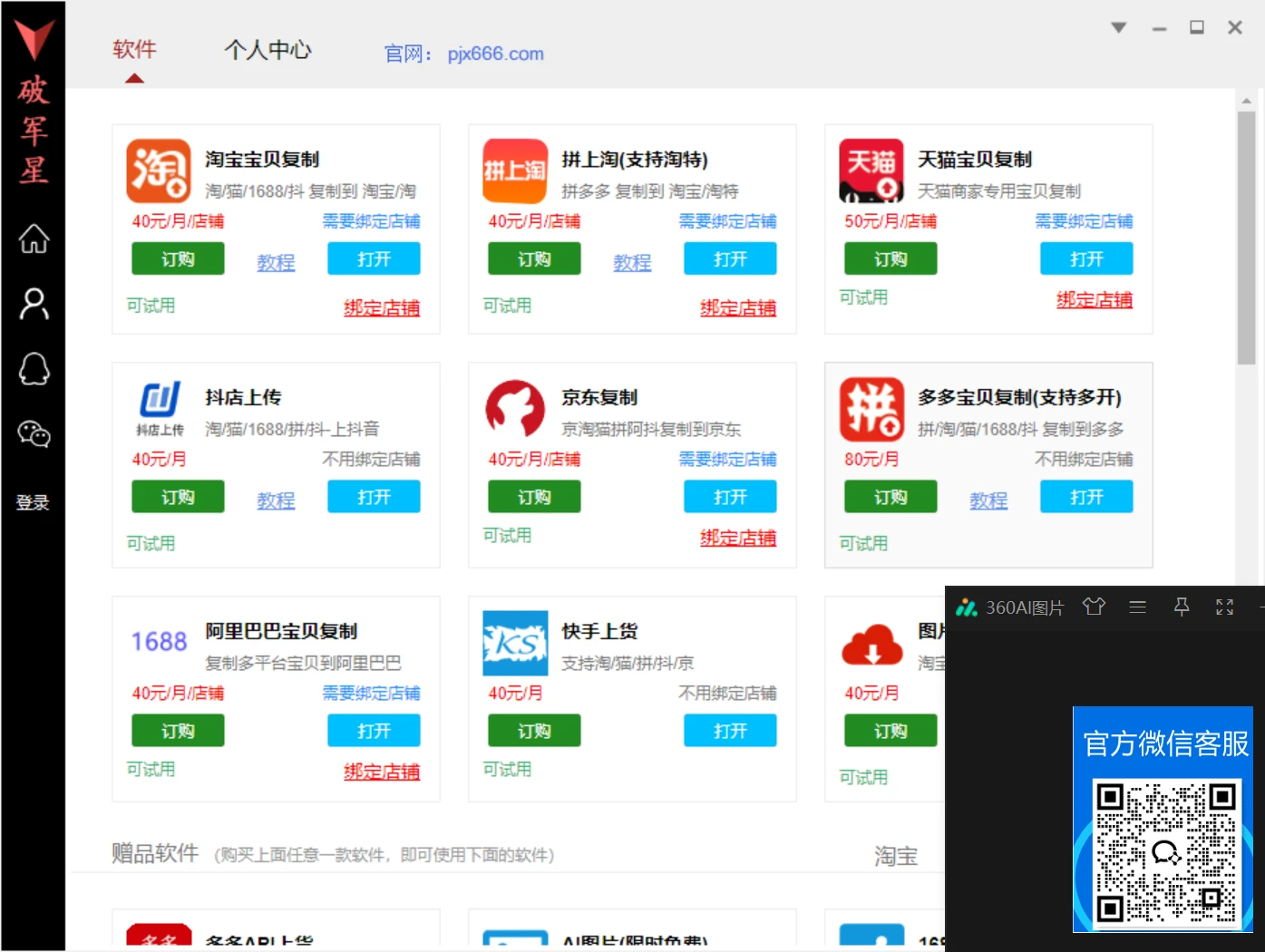The width and height of the screenshot is (1265, 952).
Task: Order 拼上淘 with 订购 button
Action: 534,259
